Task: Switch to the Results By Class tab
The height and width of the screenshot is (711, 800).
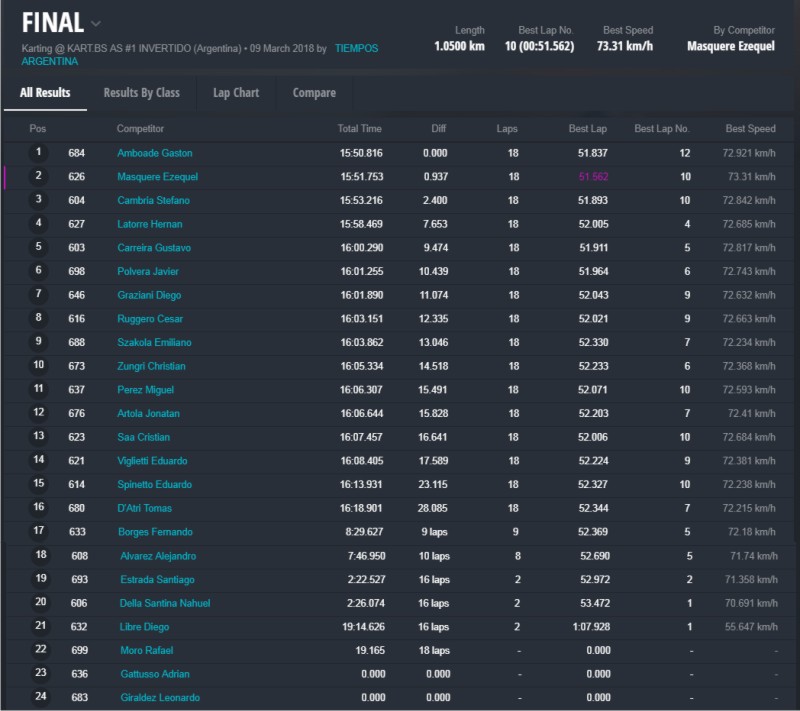Action: (141, 93)
